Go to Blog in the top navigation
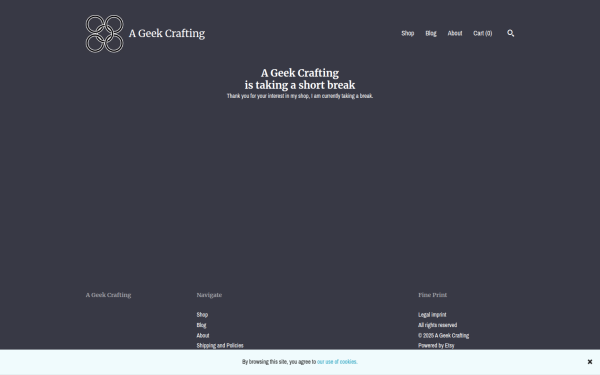This screenshot has height=375, width=600. [431, 33]
